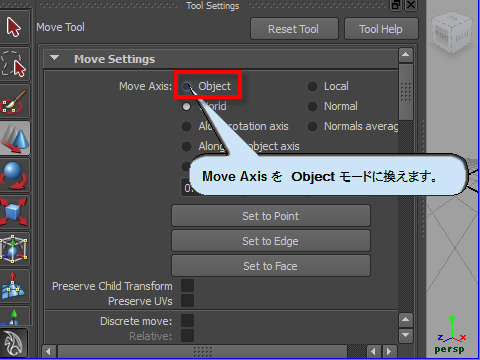Toggle the Relative checkbox
This screenshot has width=480, height=360.
click(x=187, y=336)
